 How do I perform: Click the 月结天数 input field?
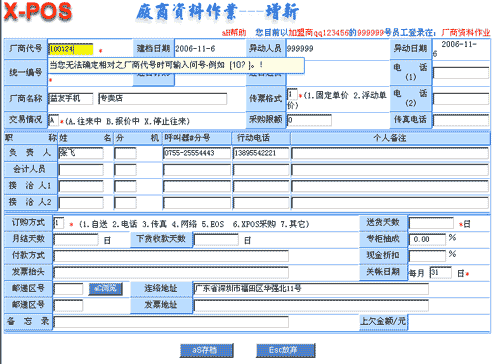pos(76,239)
